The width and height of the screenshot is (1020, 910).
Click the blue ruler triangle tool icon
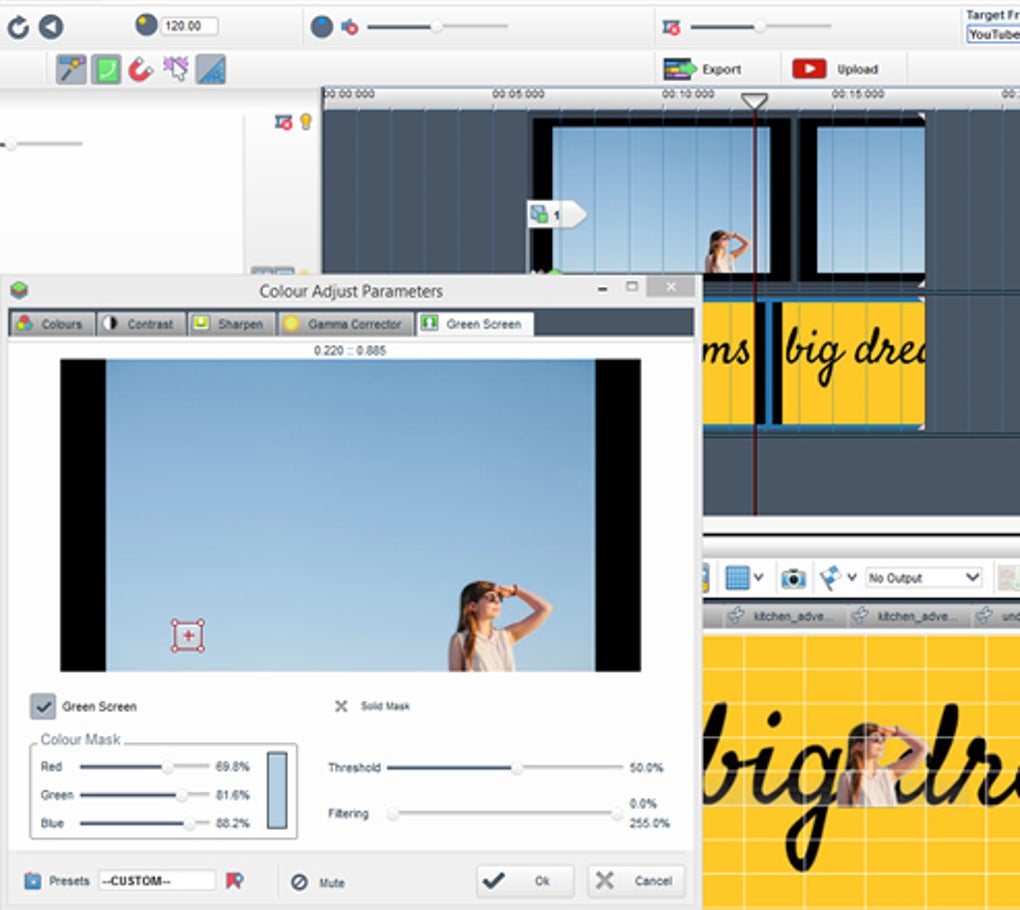(x=211, y=69)
